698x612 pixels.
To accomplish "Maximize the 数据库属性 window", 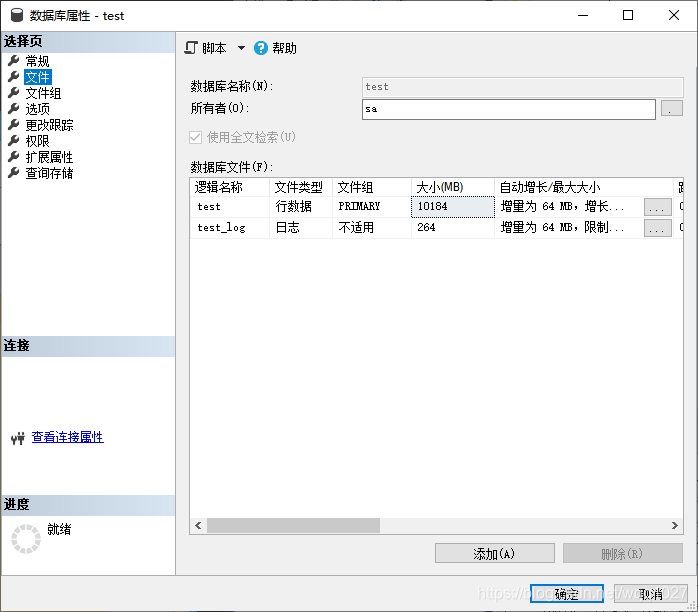I will point(628,15).
